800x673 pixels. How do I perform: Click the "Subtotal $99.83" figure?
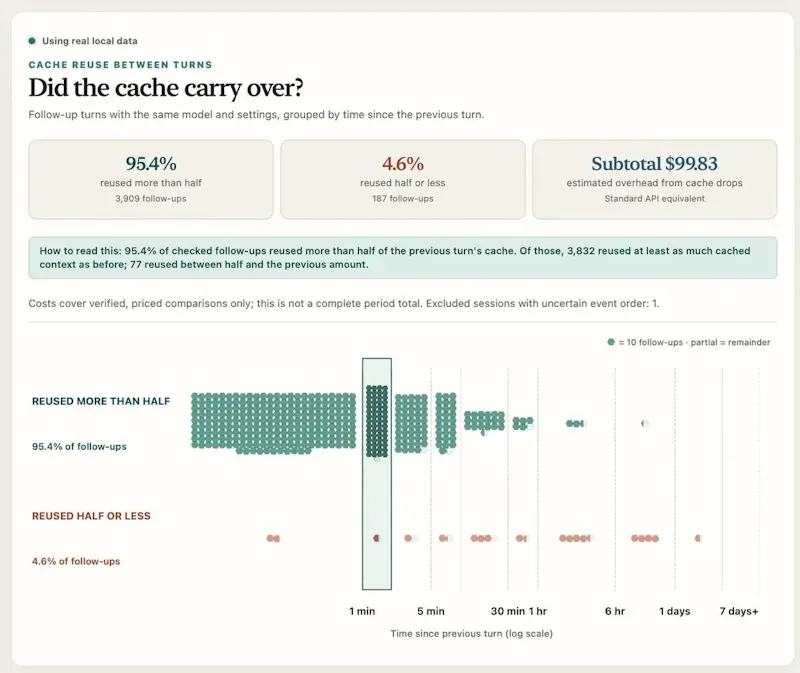pos(655,163)
